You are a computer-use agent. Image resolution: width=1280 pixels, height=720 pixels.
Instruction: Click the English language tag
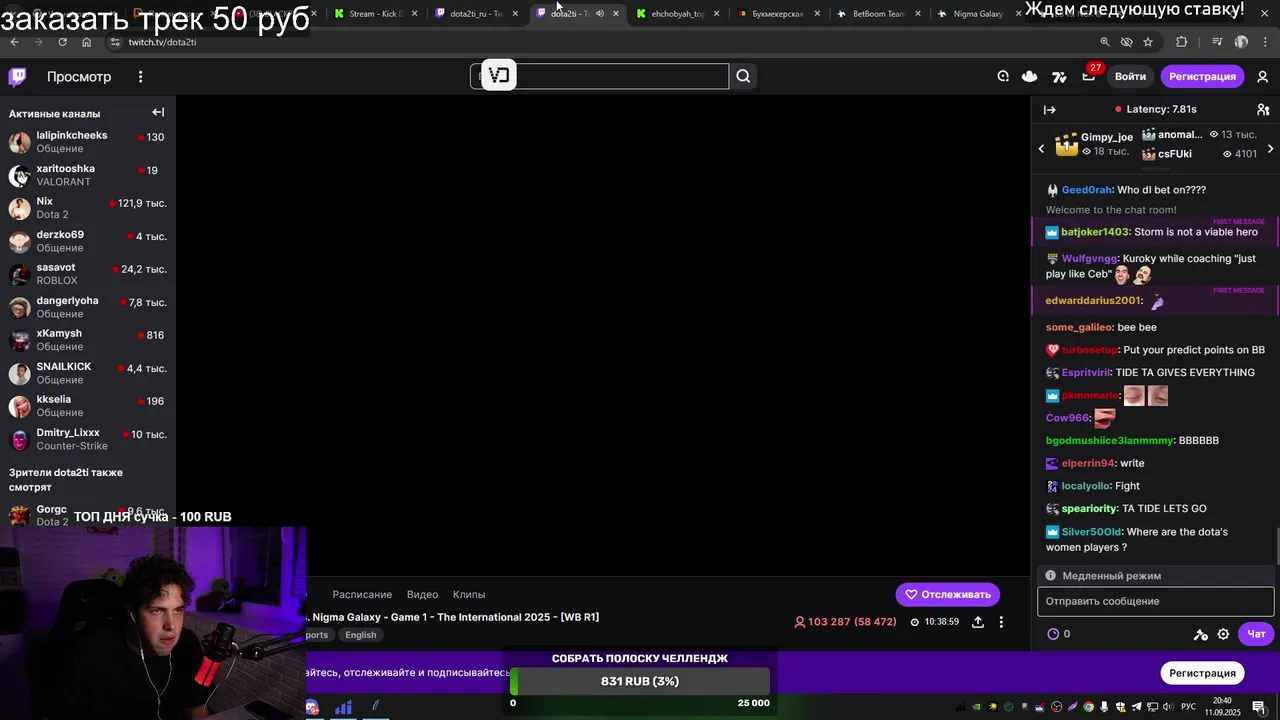pyautogui.click(x=361, y=635)
